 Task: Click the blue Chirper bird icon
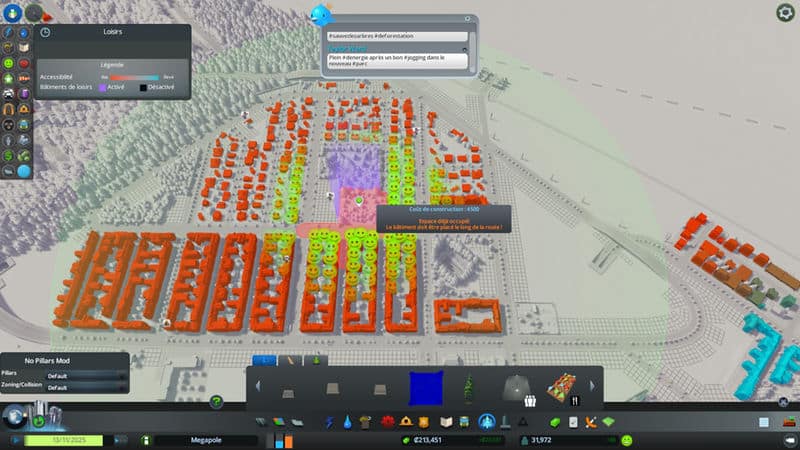click(x=320, y=14)
